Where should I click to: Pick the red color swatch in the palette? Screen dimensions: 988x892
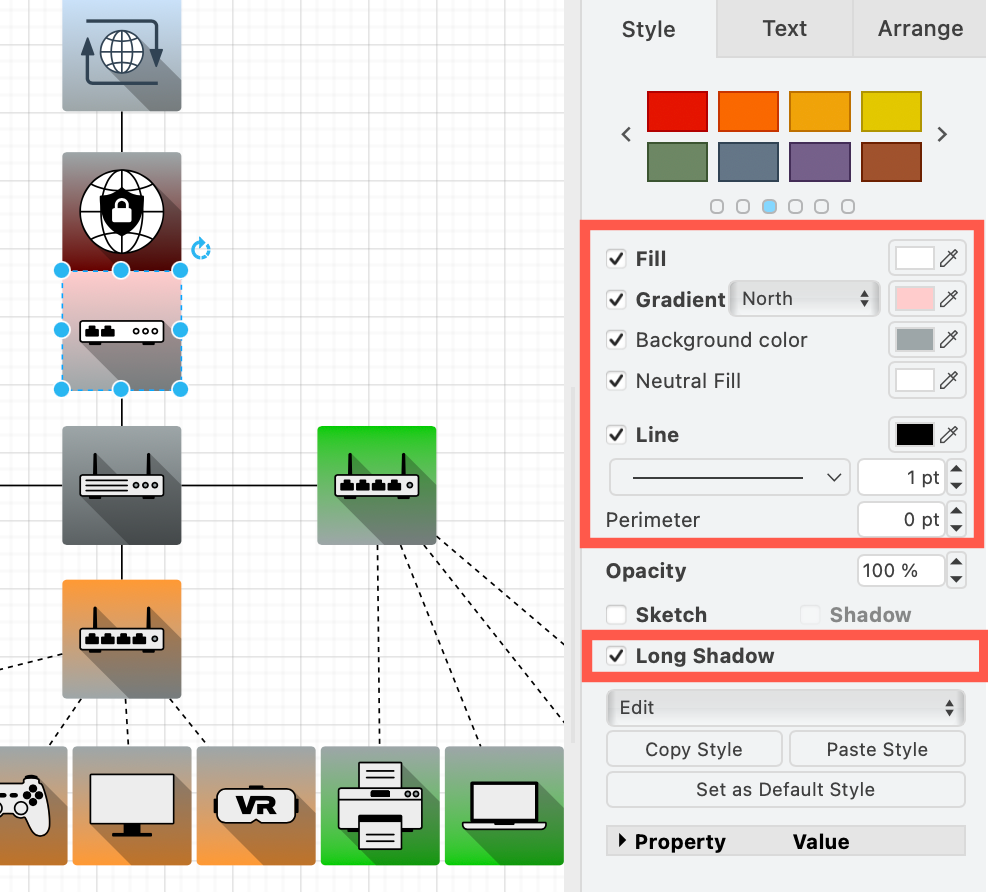pos(677,111)
